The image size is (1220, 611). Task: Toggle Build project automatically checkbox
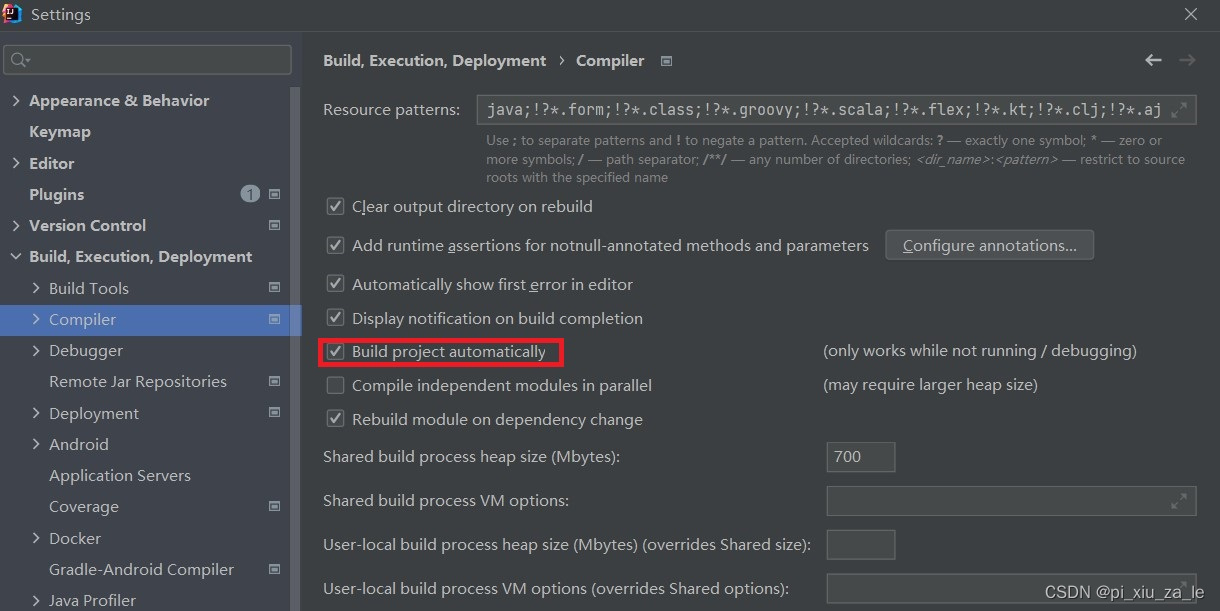(x=336, y=352)
